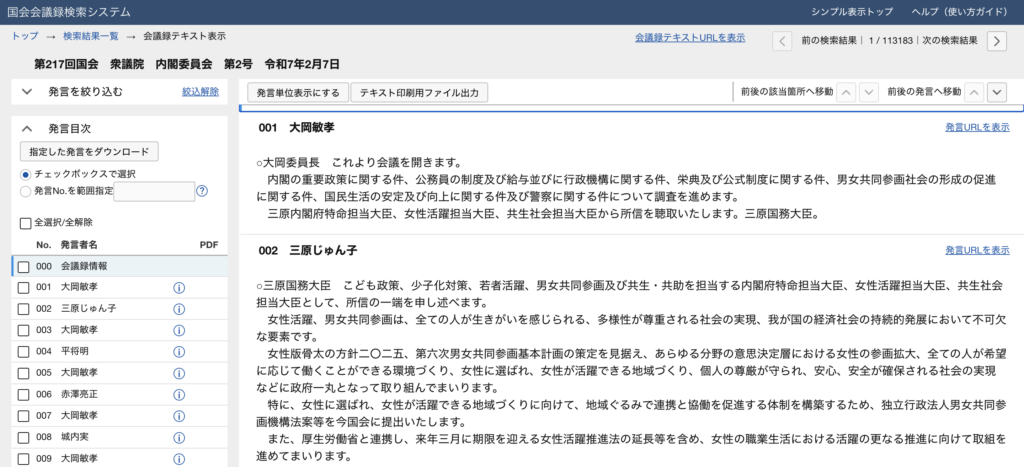Click 指定した発言をダウンロード button
The image size is (1024, 467).
89,152
